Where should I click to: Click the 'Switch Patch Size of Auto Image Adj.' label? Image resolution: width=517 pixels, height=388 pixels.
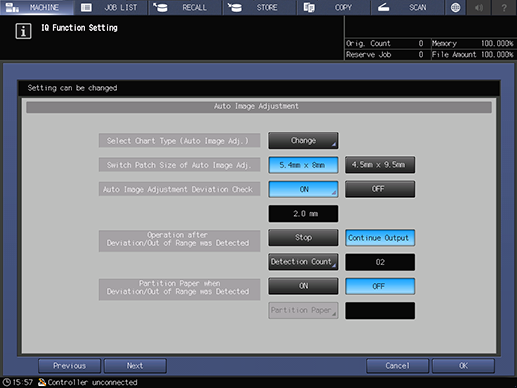[x=179, y=165]
